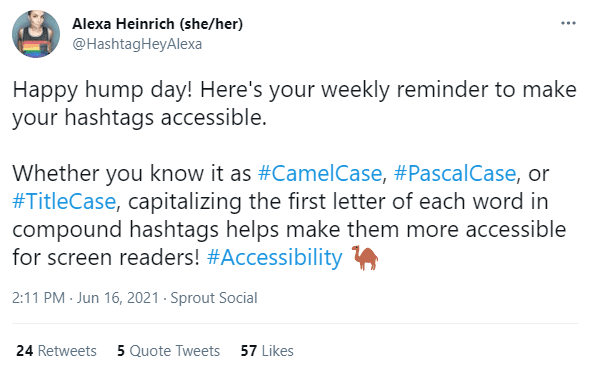The width and height of the screenshot is (591, 373).
Task: Click Alexa Heinrich's profile avatar photo
Action: pyautogui.click(x=36, y=34)
